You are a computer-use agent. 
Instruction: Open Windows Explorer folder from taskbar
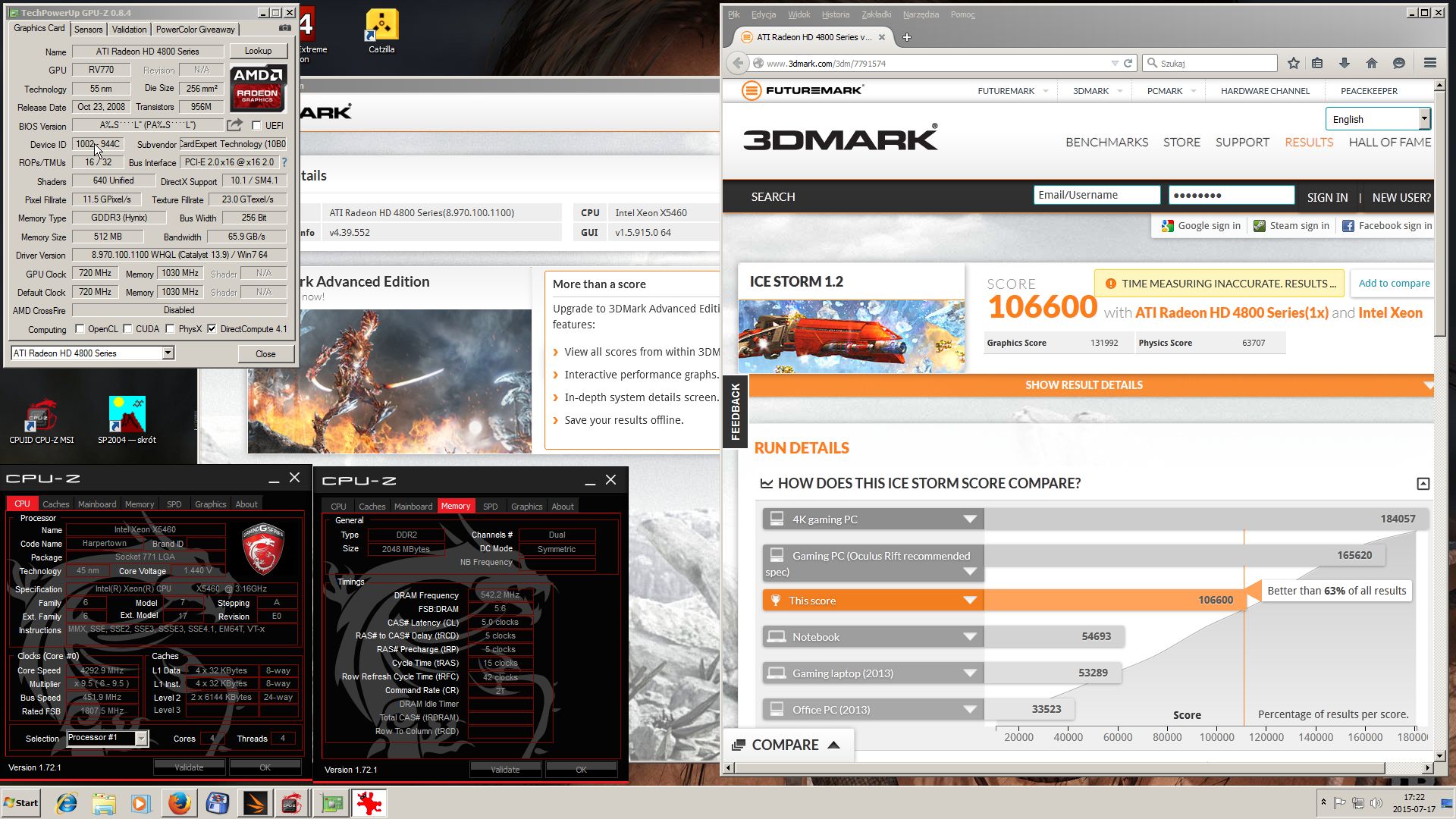[104, 803]
